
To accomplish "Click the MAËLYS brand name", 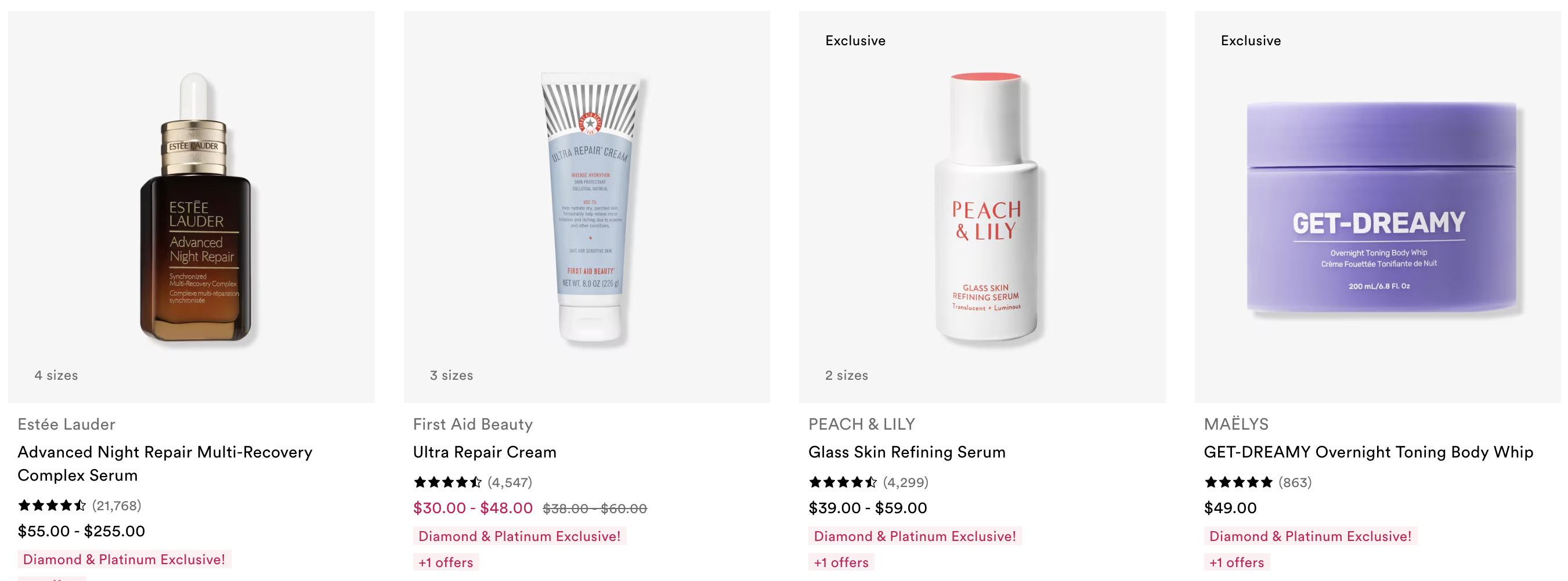I will [x=1236, y=424].
